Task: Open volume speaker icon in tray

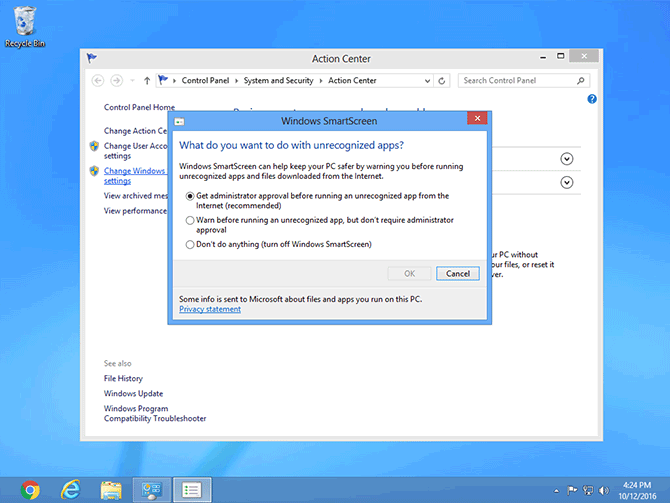Action: pyautogui.click(x=603, y=491)
